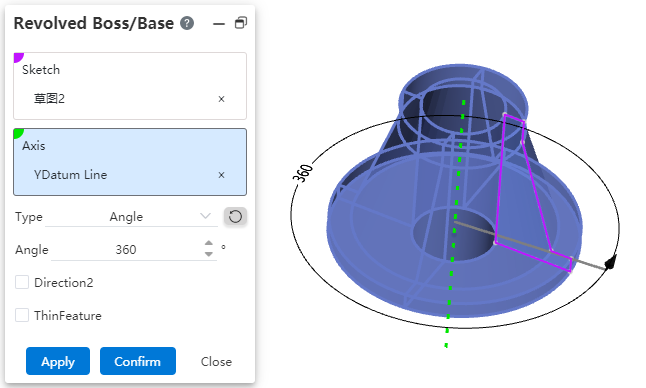Enable the Direction2 checkbox
This screenshot has height=388, width=646.
[22, 283]
